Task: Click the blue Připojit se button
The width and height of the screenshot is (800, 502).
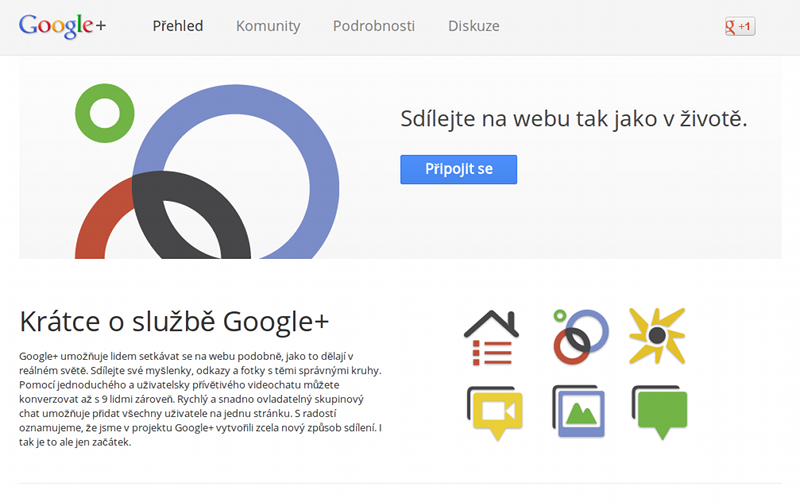Action: [x=458, y=169]
